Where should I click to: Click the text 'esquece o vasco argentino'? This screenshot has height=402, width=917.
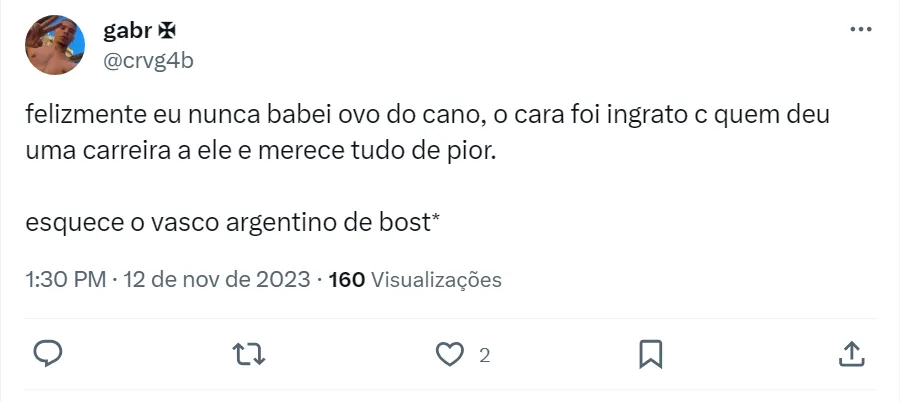coord(180,220)
